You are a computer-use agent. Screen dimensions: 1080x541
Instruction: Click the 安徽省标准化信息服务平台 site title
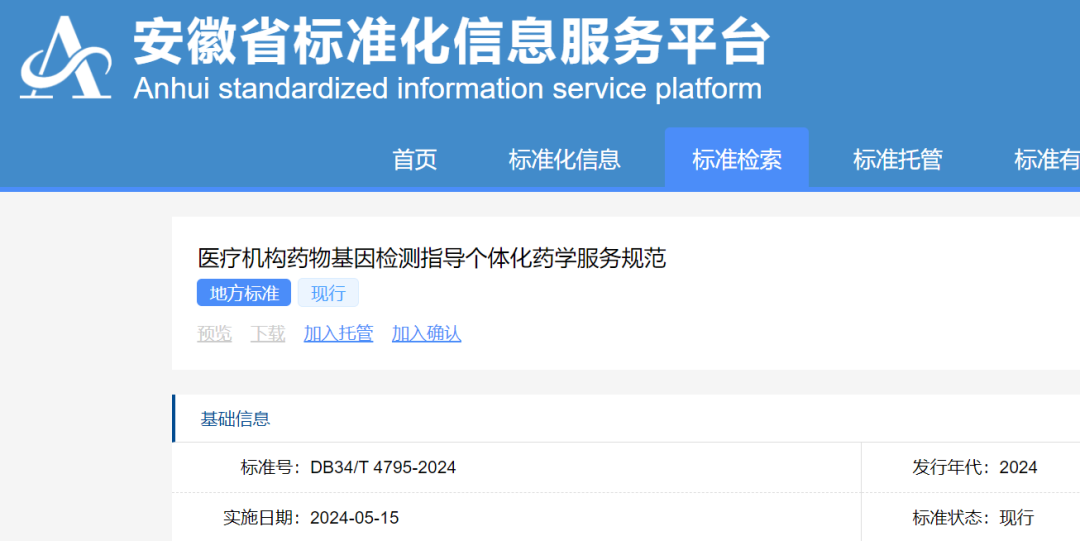452,40
